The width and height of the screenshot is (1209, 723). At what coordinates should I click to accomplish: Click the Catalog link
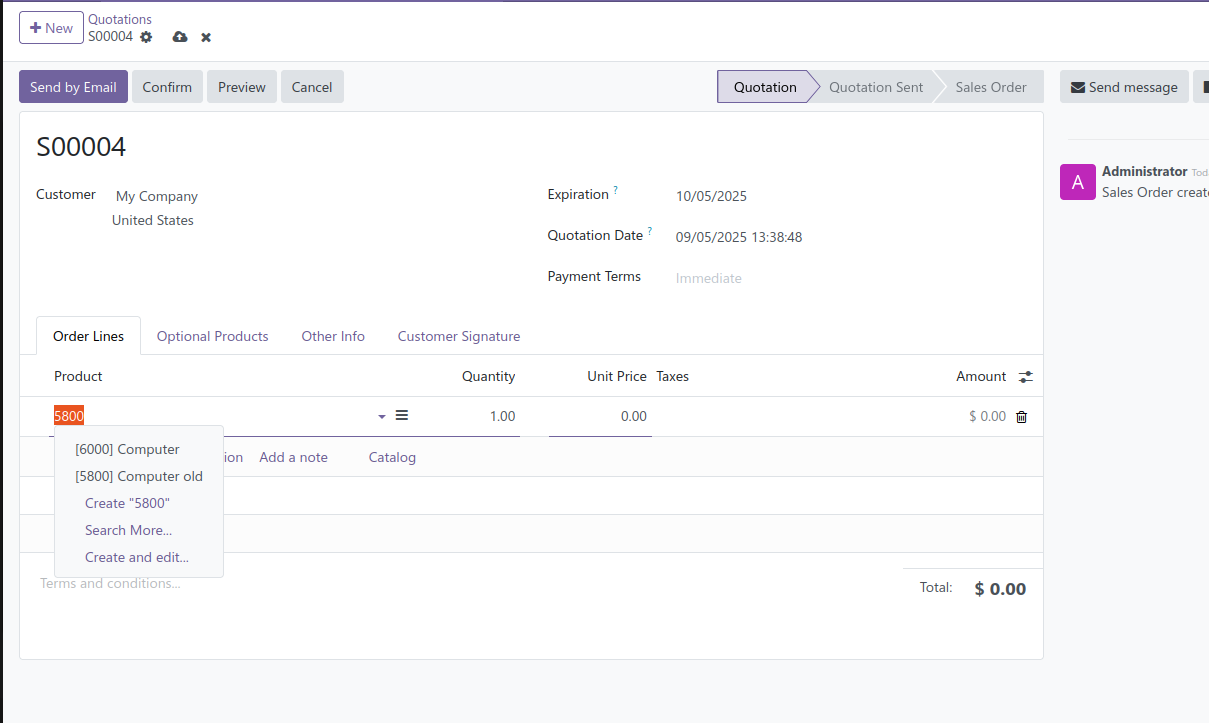pos(392,457)
